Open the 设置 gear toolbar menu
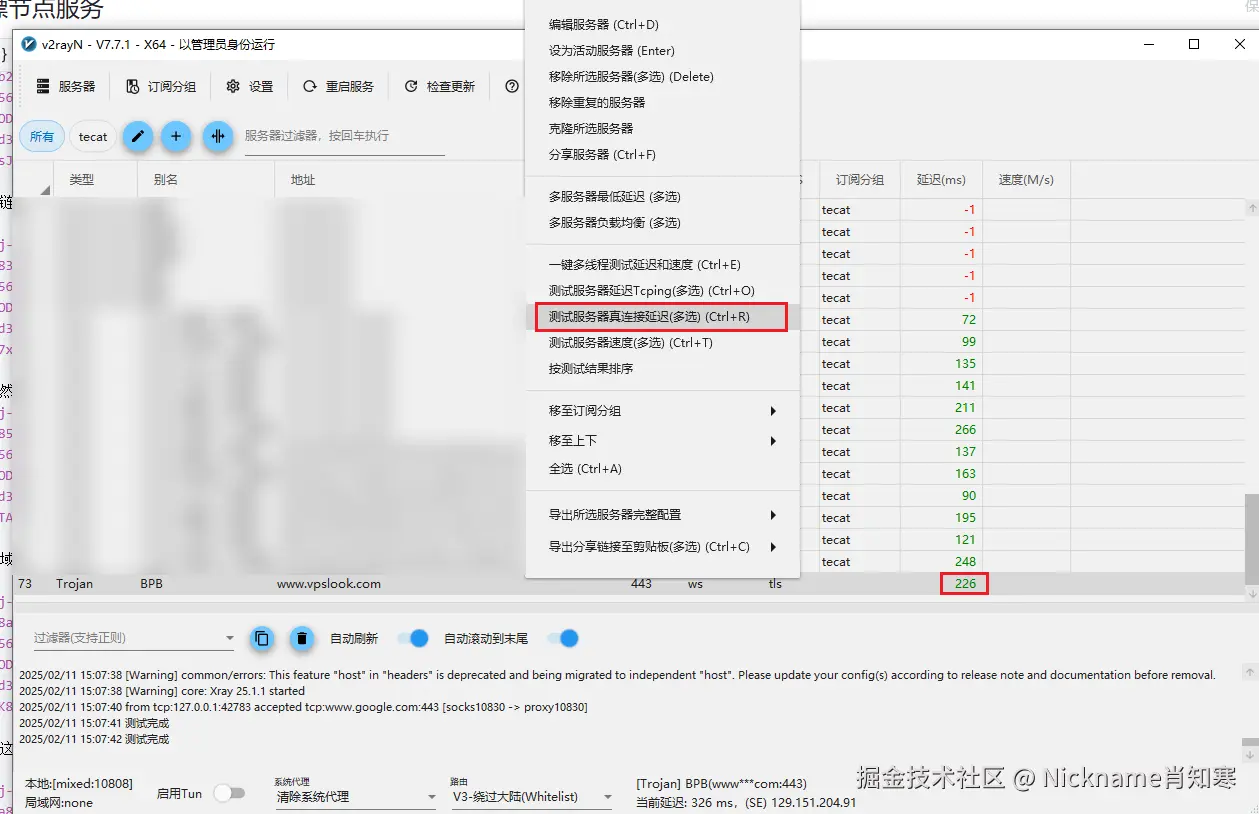 point(249,87)
